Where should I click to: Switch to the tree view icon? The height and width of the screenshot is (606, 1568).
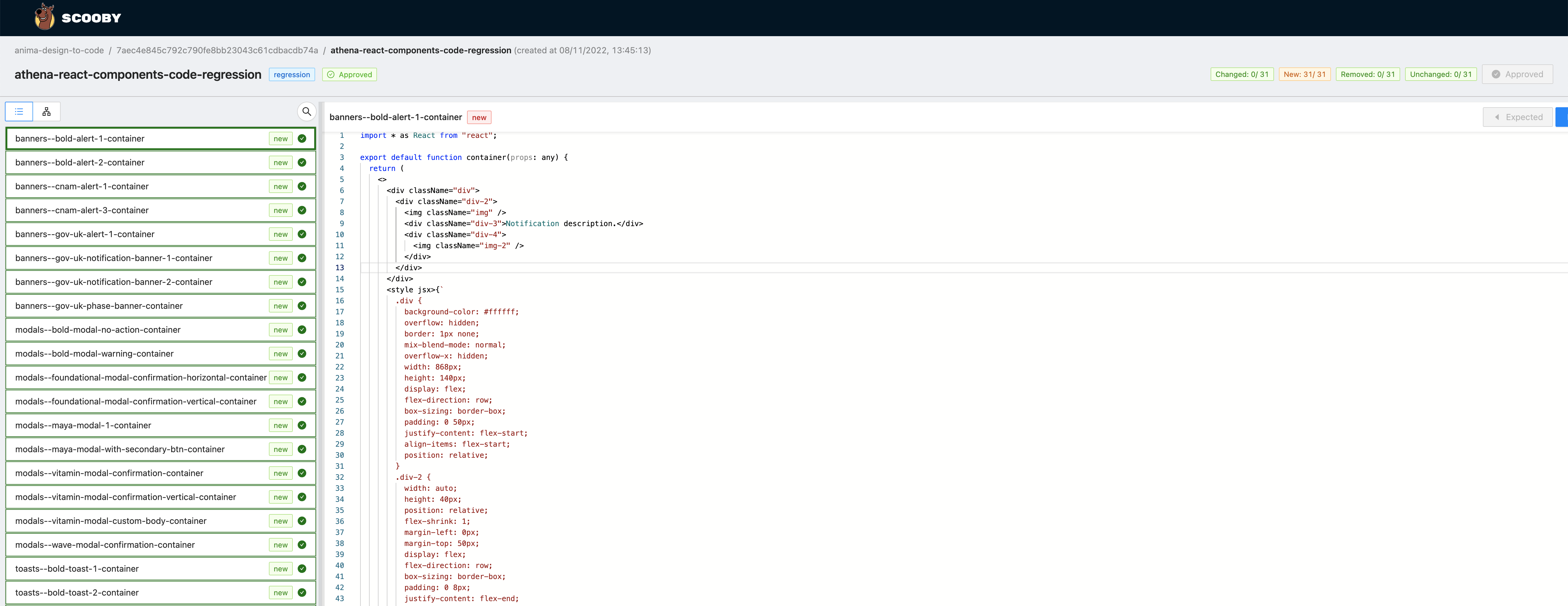(46, 112)
